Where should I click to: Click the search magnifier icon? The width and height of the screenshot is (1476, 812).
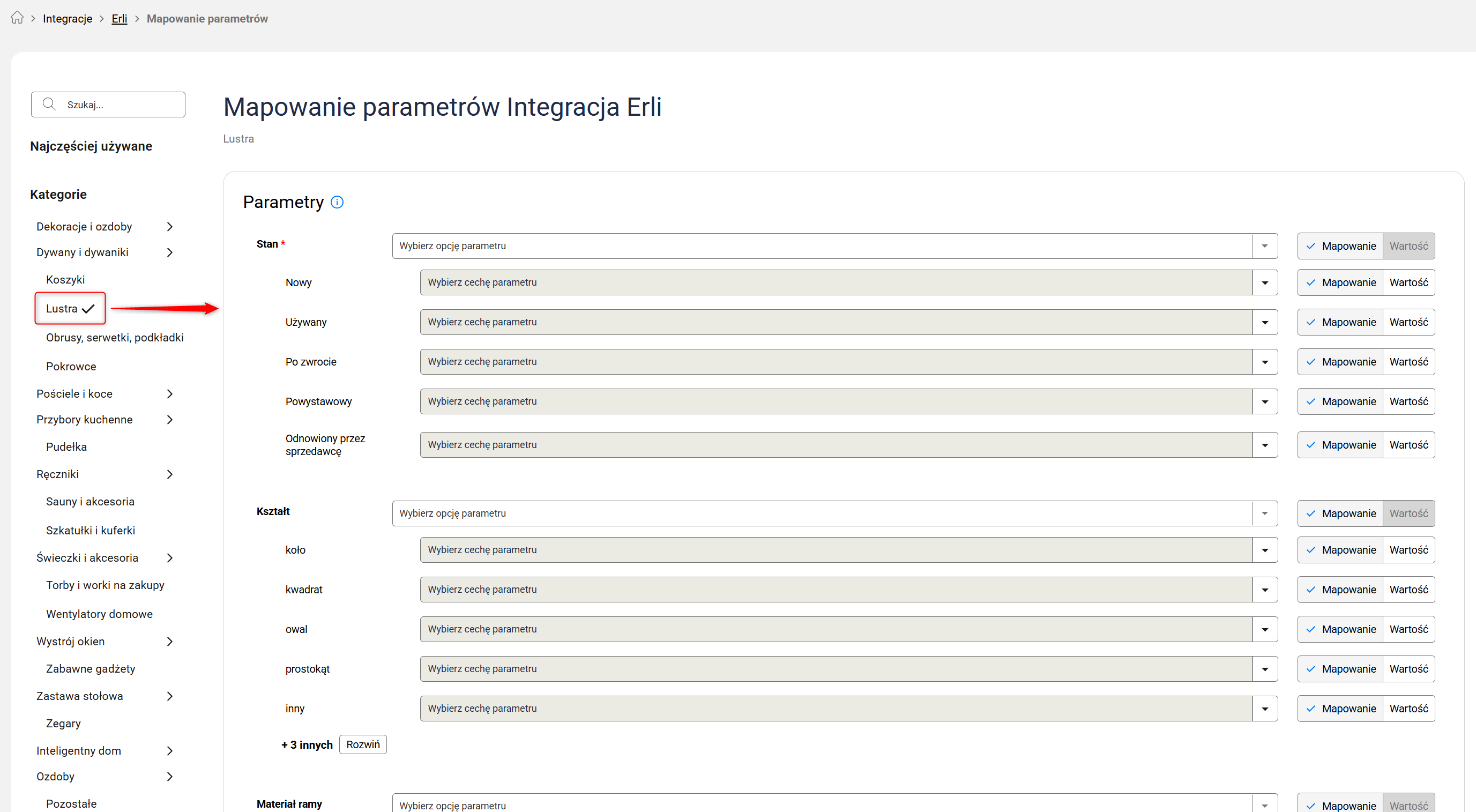tap(49, 105)
